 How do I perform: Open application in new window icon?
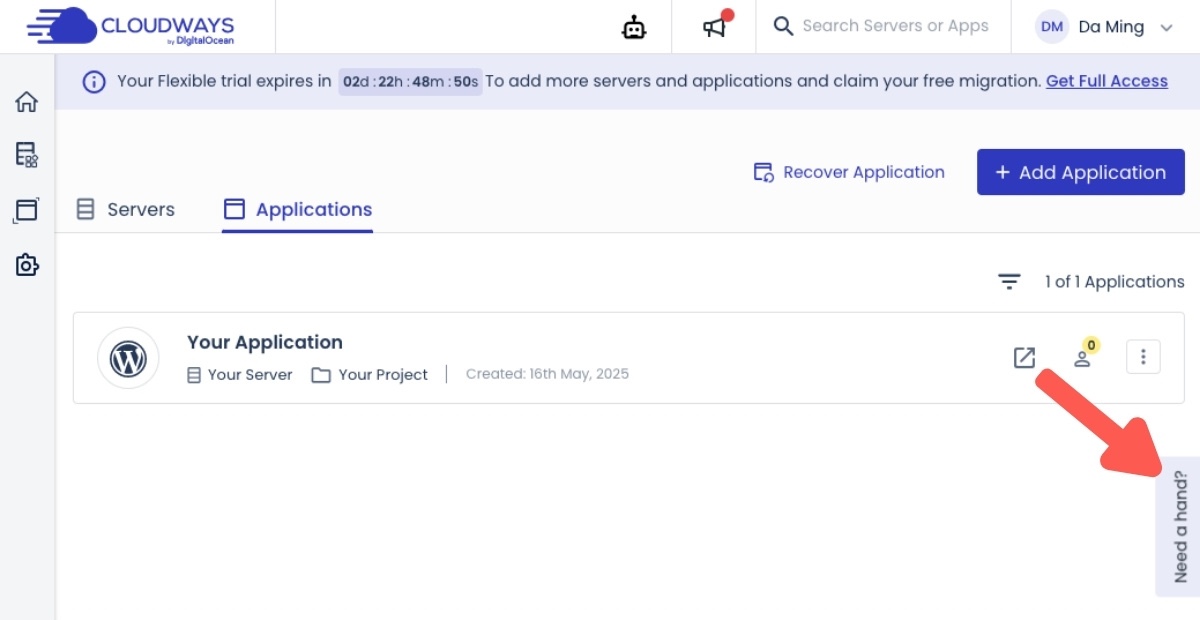coord(1024,357)
